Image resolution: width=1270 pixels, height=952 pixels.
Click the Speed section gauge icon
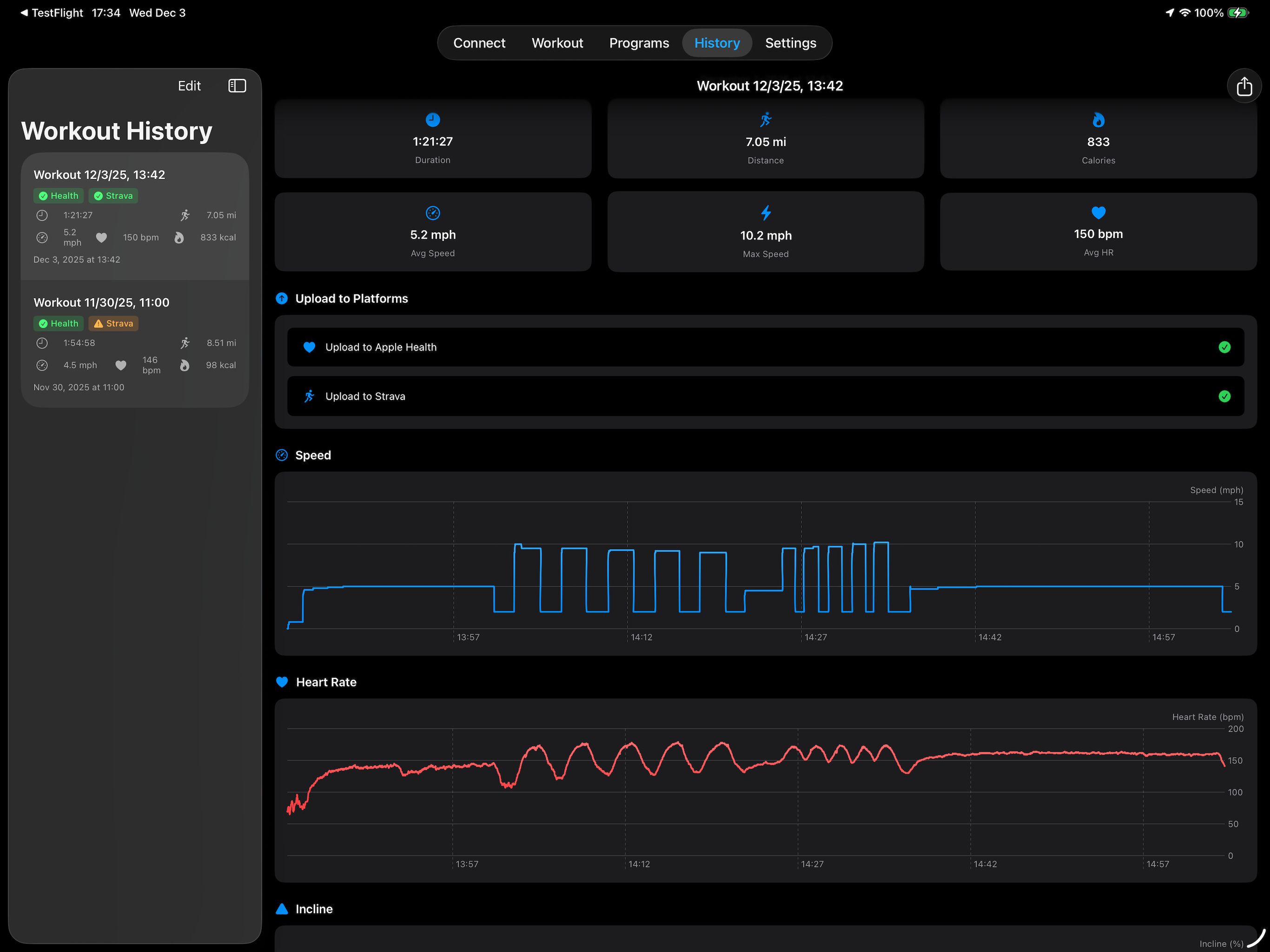281,456
